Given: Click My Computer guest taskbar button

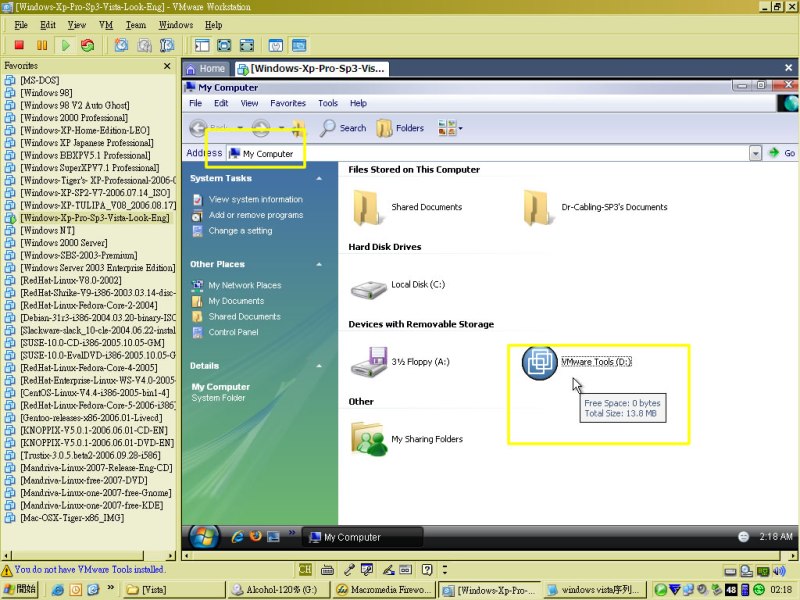Looking at the screenshot, I should (x=362, y=537).
